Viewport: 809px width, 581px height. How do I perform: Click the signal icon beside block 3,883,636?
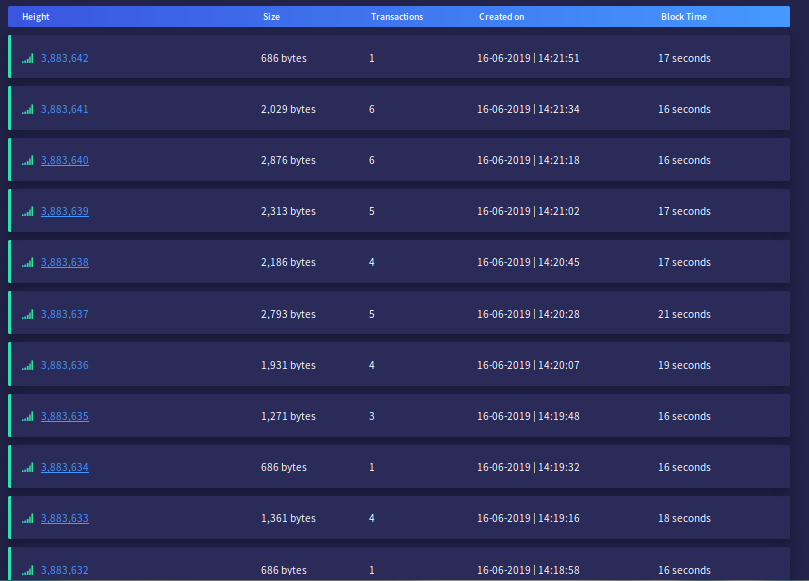[x=28, y=365]
